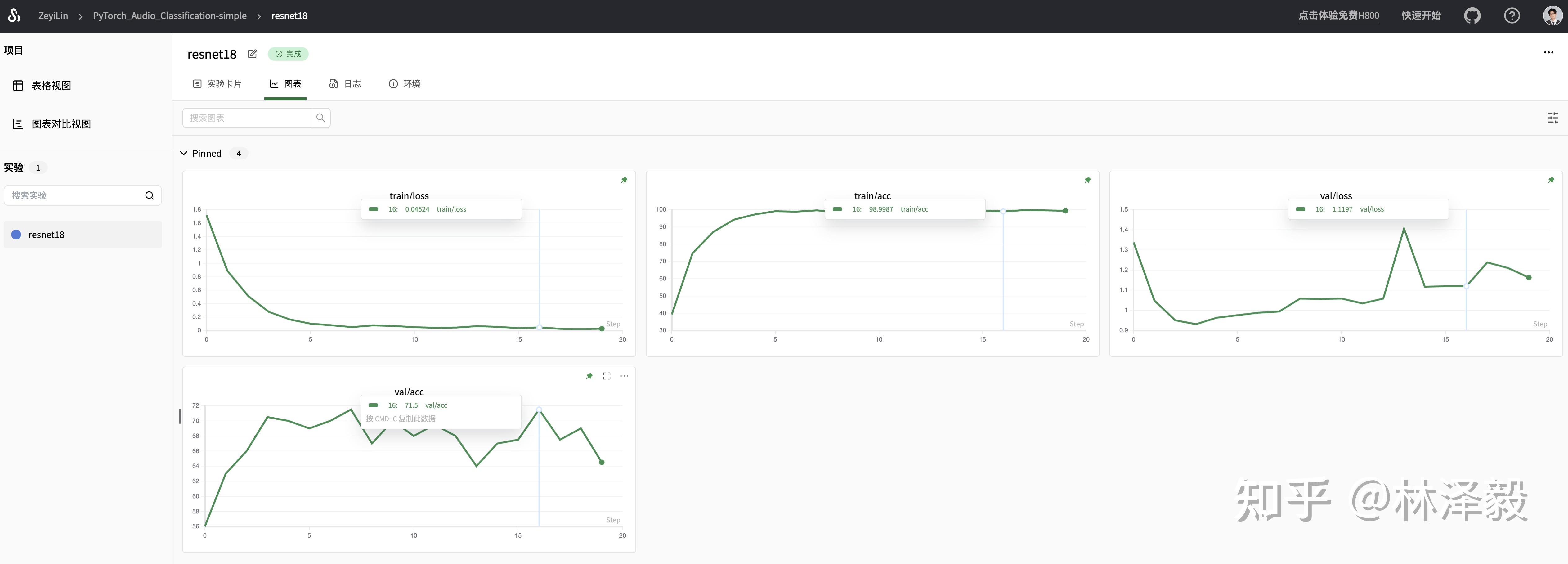Open the 表格视图 sidebar item
1568x564 pixels.
point(51,86)
